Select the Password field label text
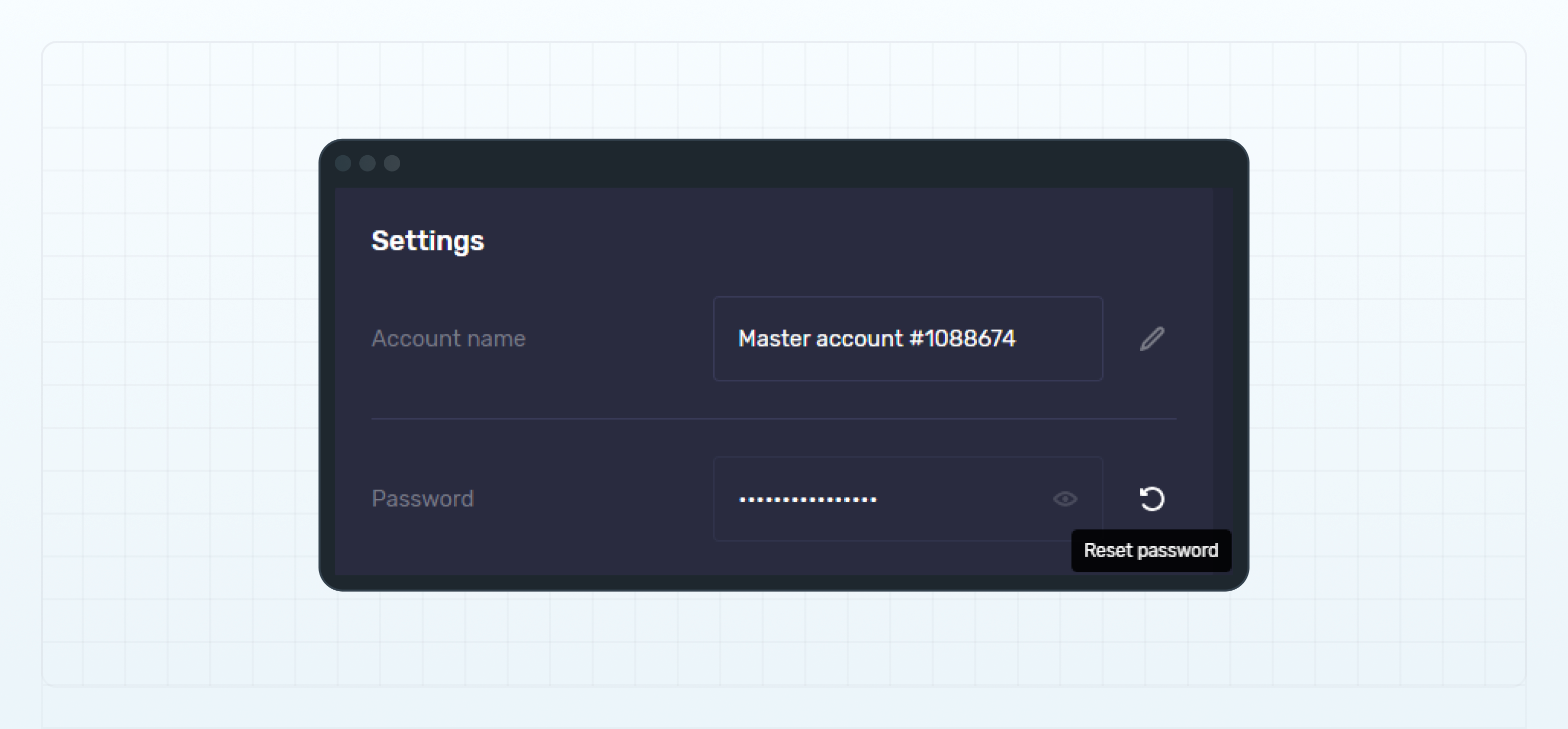The height and width of the screenshot is (729, 1568). pos(423,499)
